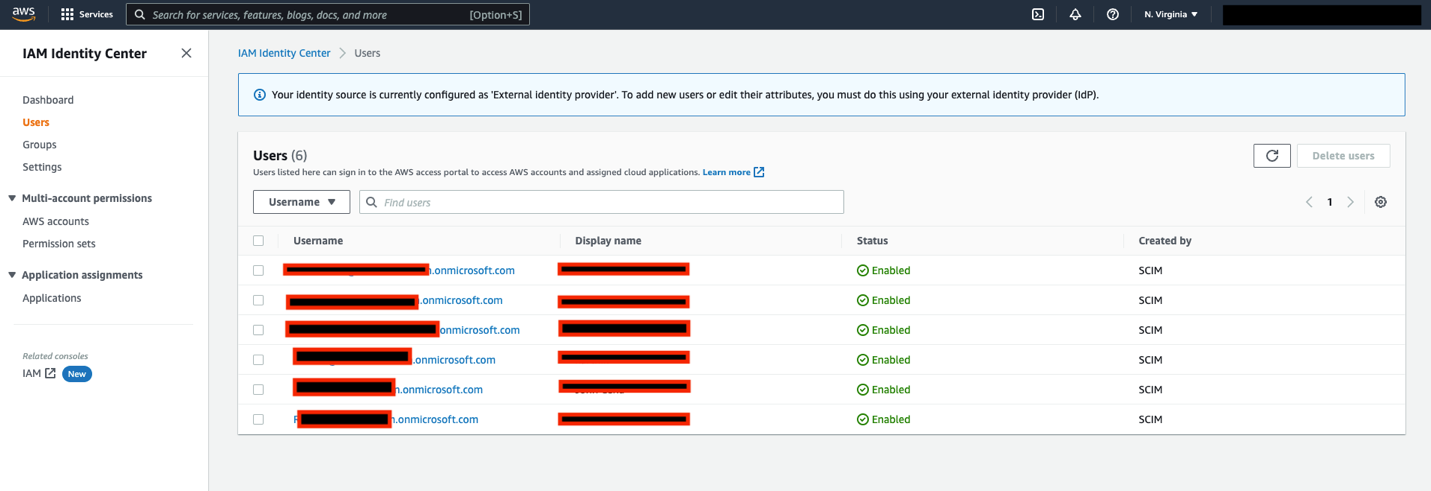Click the Status column header
This screenshot has height=491, width=1431.
(x=872, y=241)
